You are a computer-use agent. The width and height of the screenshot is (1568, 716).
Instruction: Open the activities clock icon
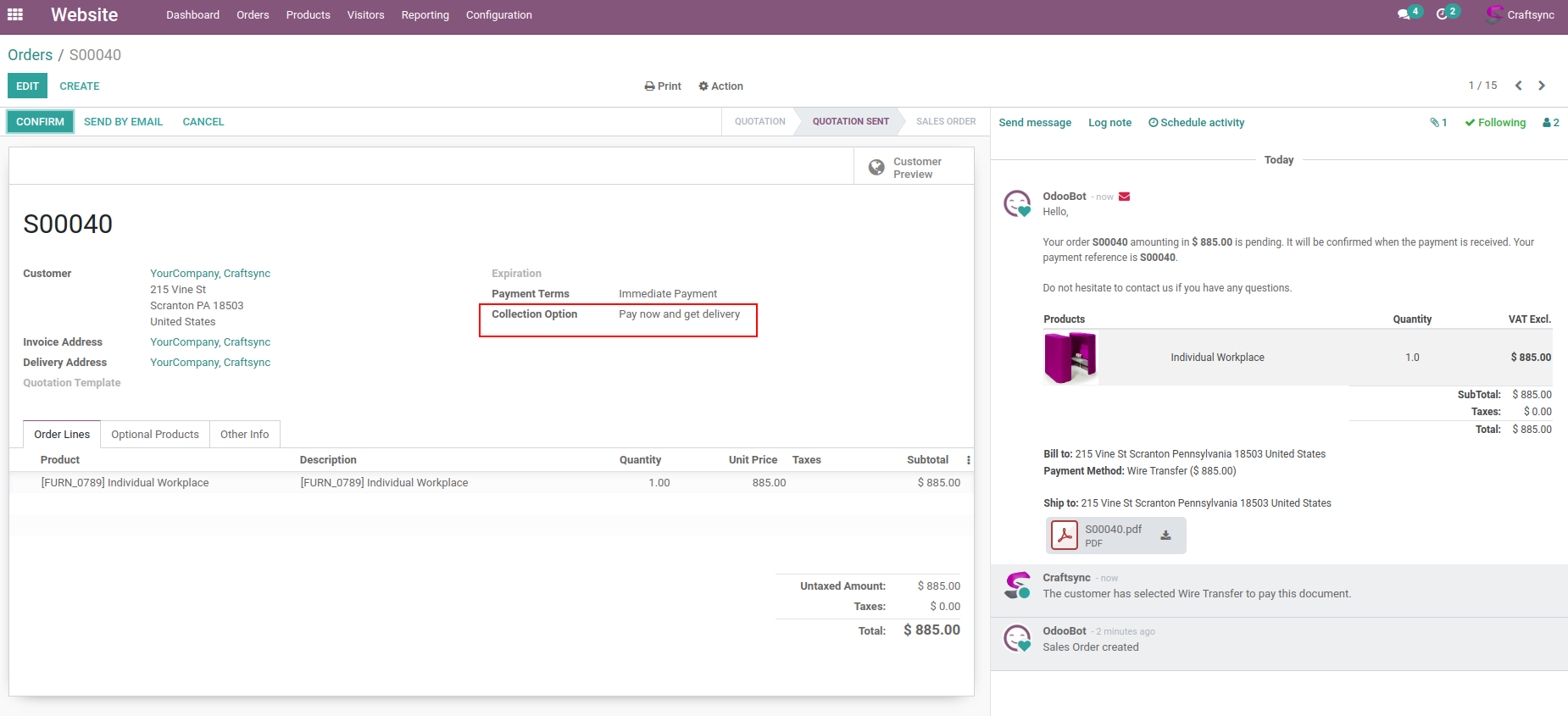tap(1443, 14)
